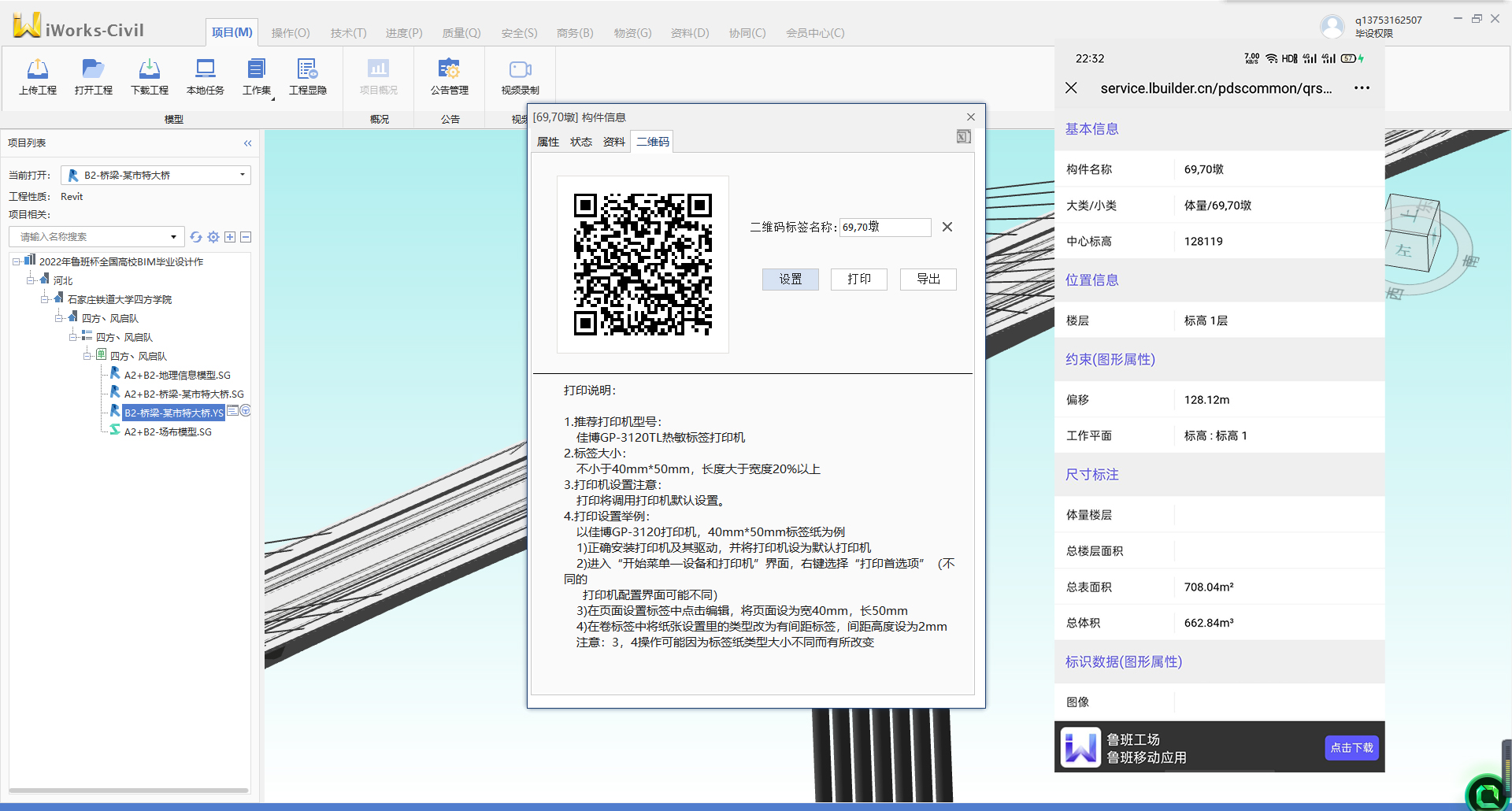1512x811 pixels.
Task: Open the 会员中心(C) menu
Action: click(x=815, y=33)
